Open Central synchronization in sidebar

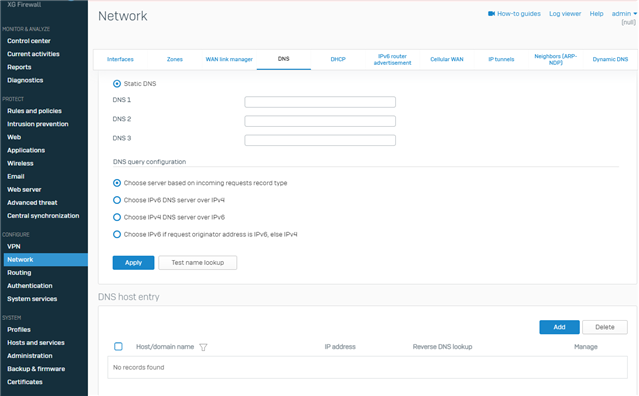43,216
